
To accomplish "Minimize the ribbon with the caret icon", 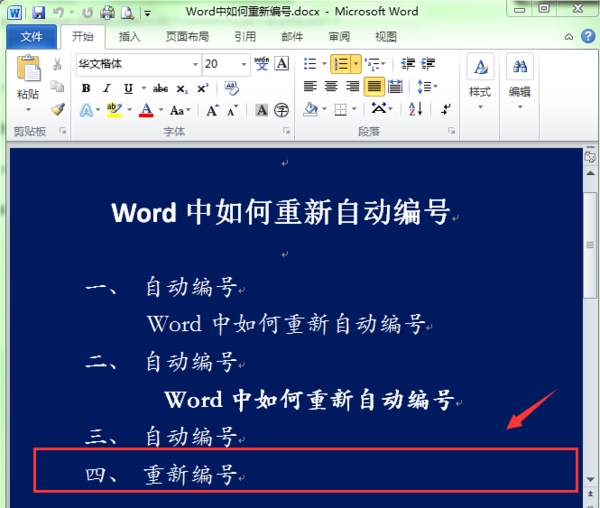I will click(569, 37).
